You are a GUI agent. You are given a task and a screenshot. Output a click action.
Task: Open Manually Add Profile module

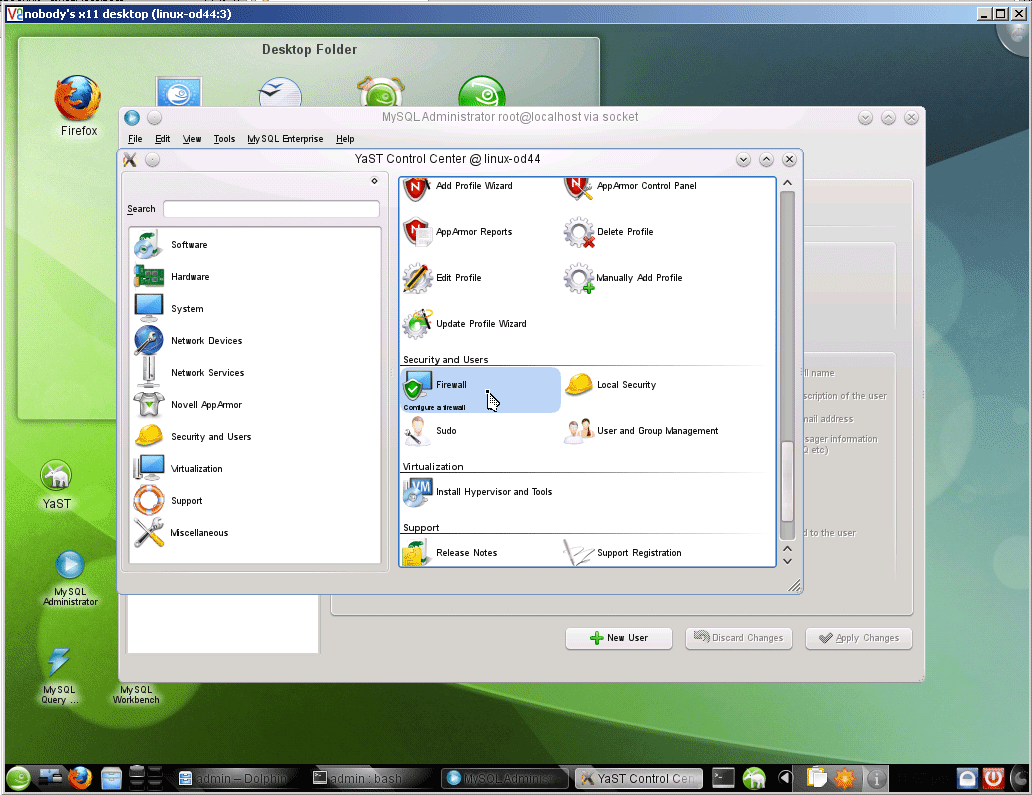623,278
